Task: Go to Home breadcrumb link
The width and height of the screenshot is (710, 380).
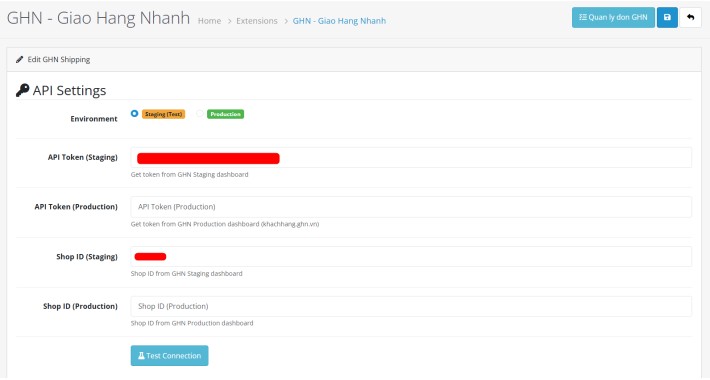Action: coord(209,21)
